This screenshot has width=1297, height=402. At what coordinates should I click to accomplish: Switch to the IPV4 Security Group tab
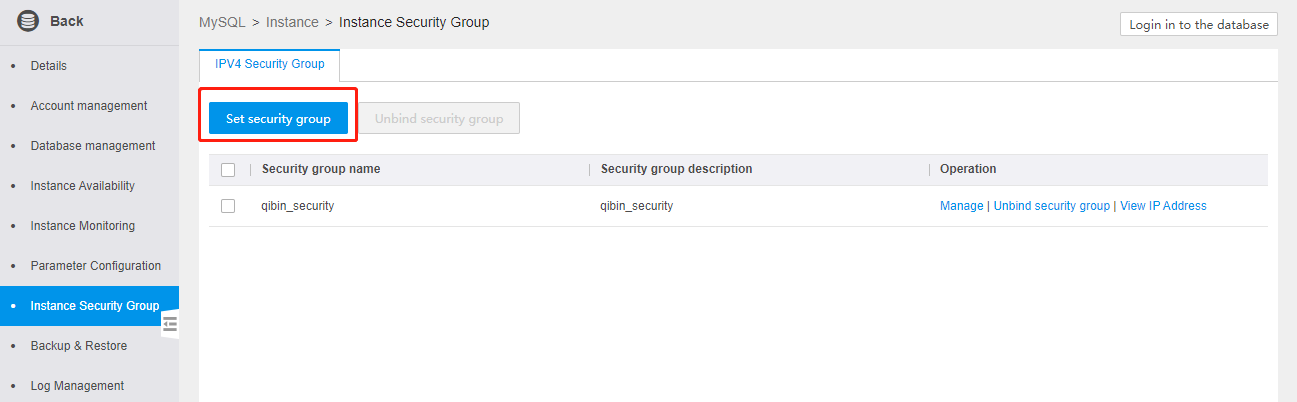tap(270, 64)
